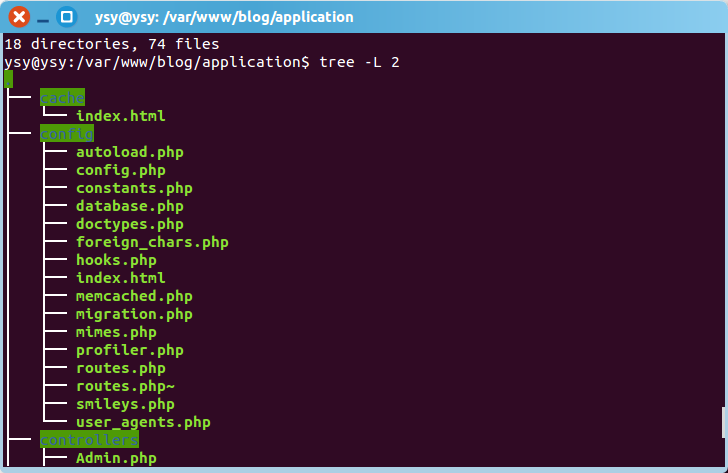This screenshot has height=473, width=728.
Task: Select constants.php in the listing
Action: (134, 188)
